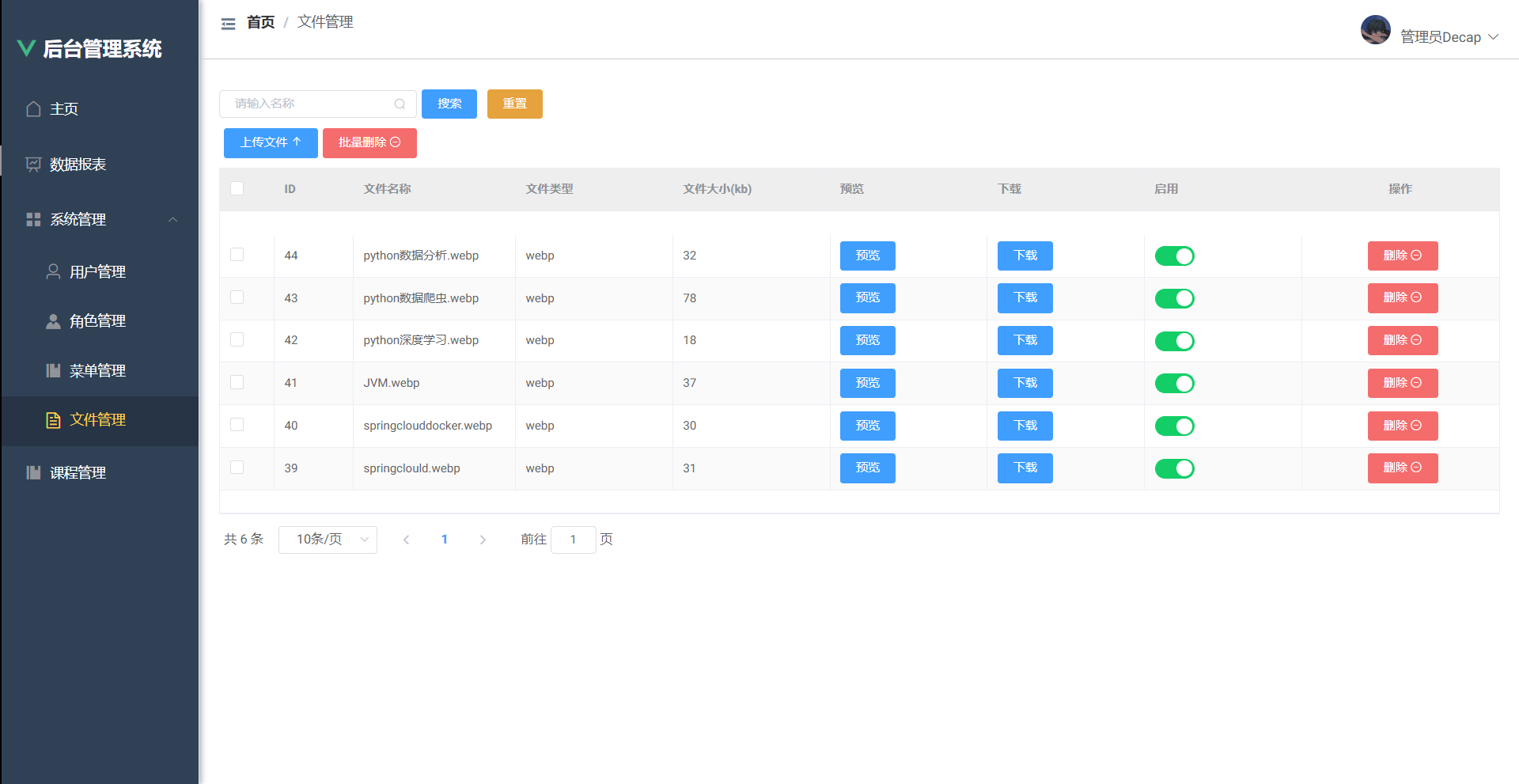Select all rows with the header checkbox
Screen dimensions: 1519x784
[237, 187]
